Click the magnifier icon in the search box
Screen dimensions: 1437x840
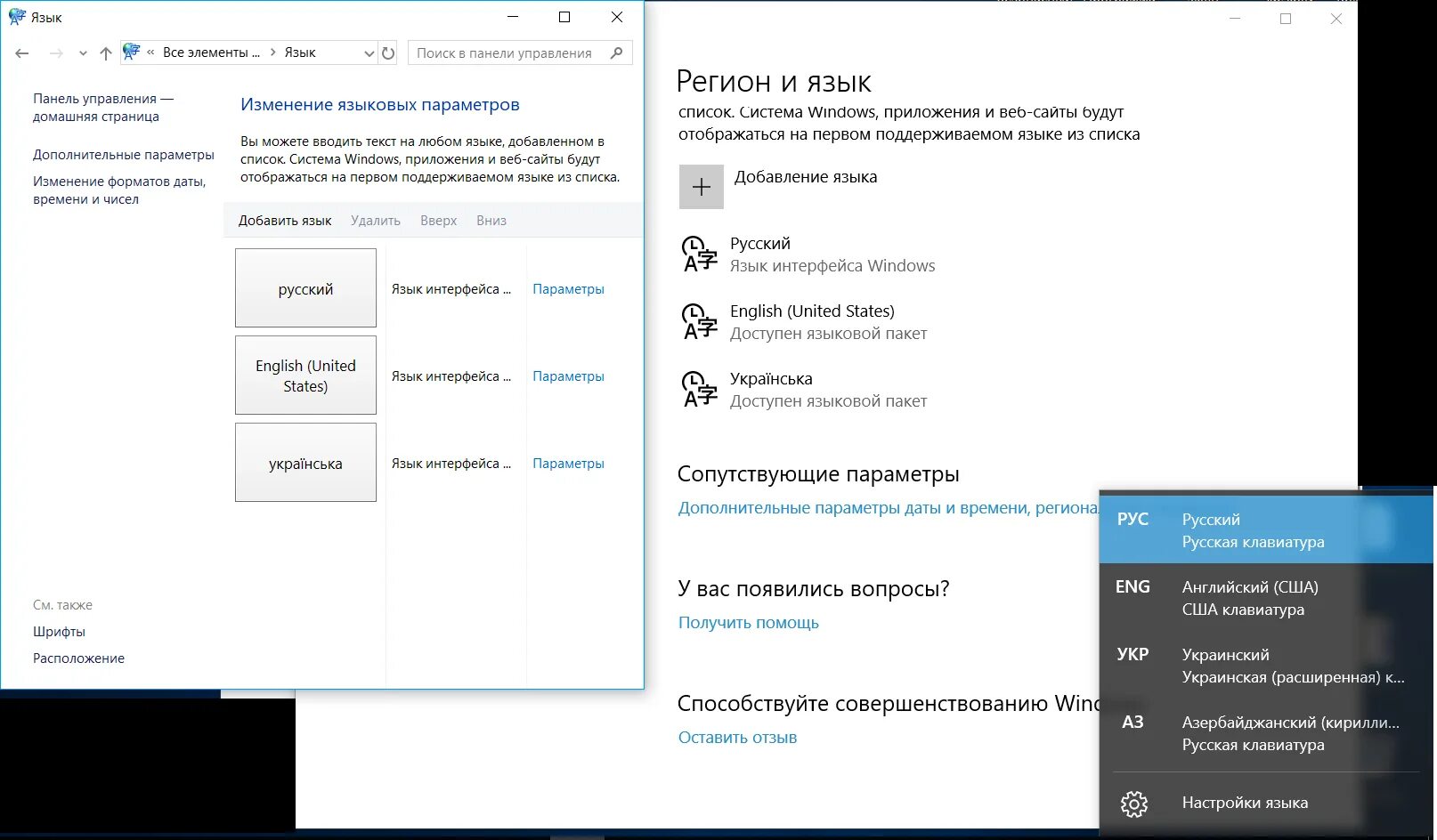point(616,53)
